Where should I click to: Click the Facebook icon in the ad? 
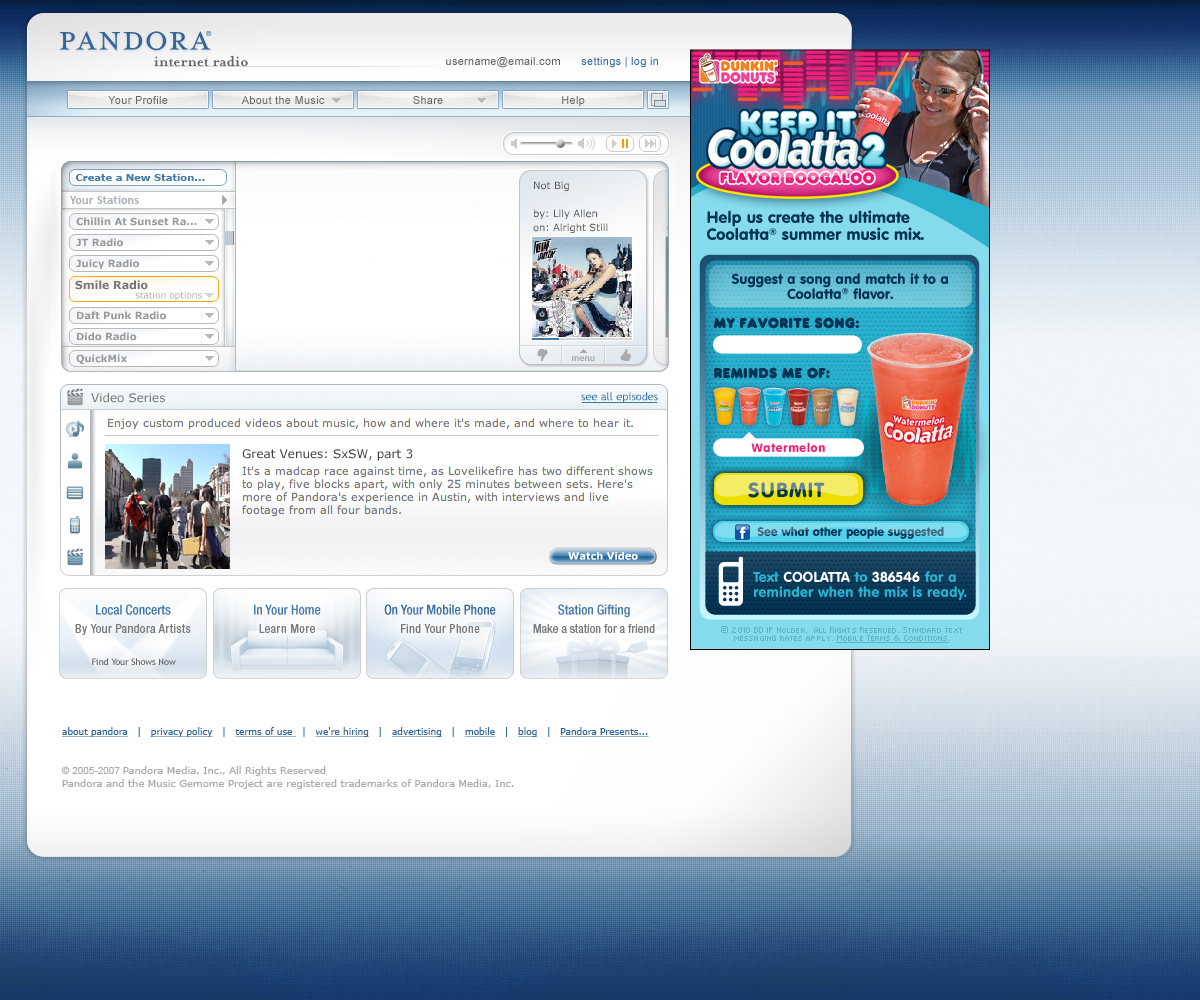[x=743, y=532]
